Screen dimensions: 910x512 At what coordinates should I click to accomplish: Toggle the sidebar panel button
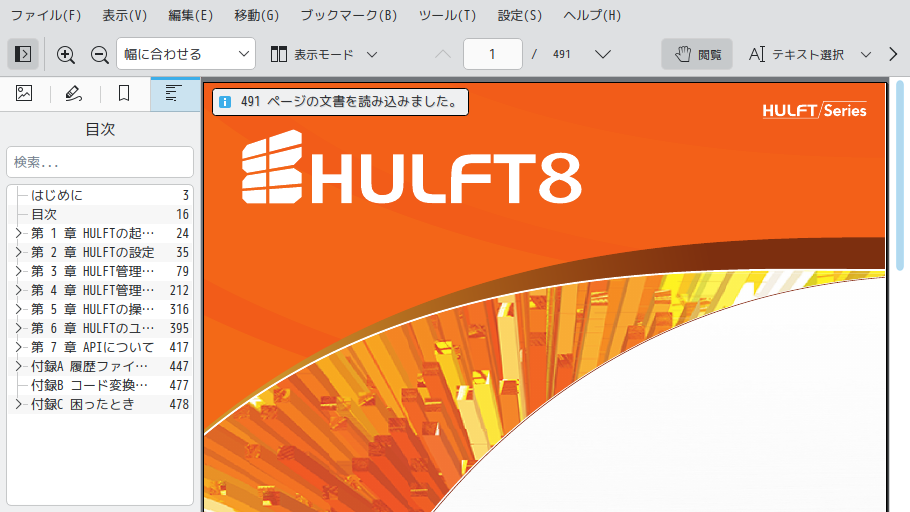pyautogui.click(x=23, y=54)
